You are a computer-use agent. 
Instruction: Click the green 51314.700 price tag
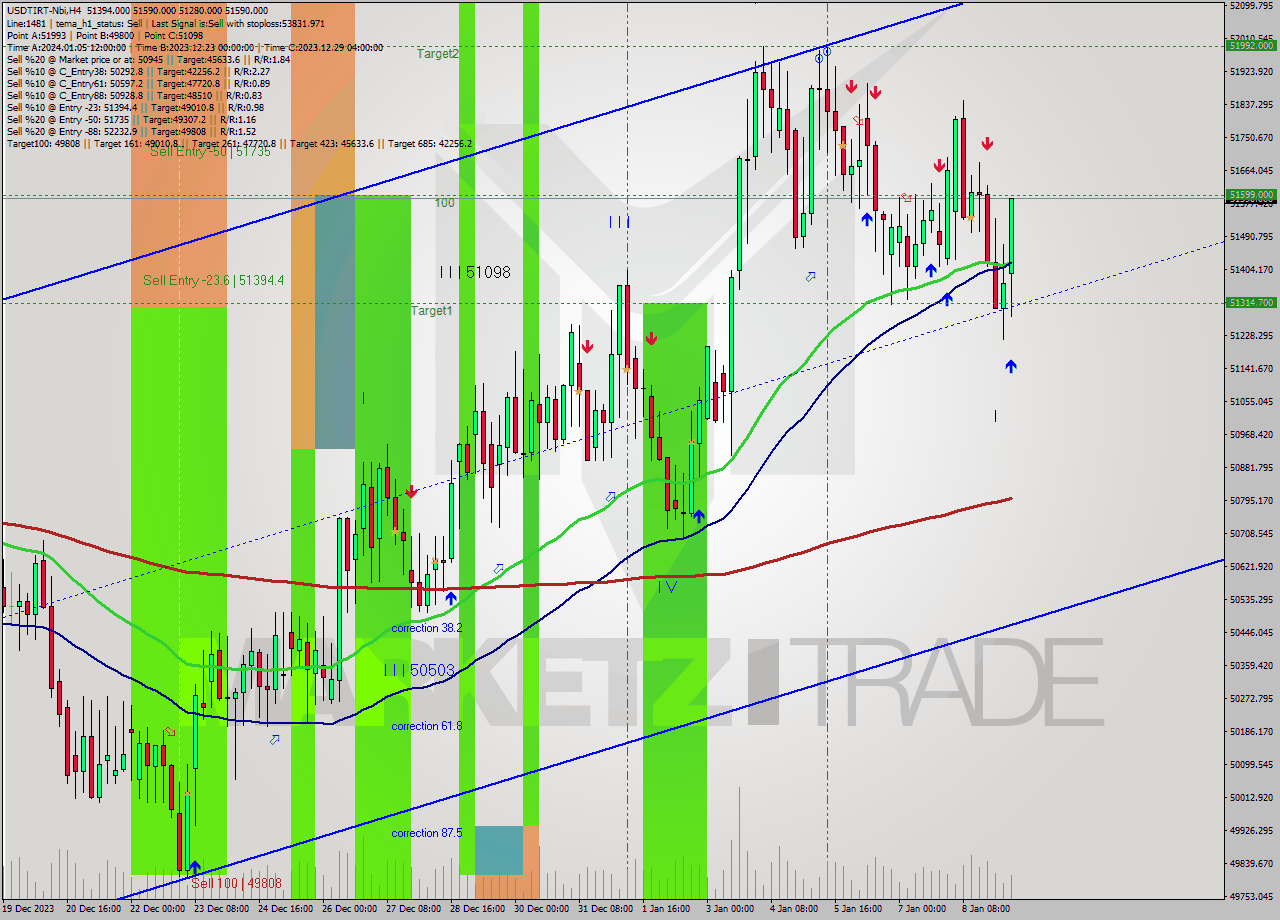[1251, 302]
